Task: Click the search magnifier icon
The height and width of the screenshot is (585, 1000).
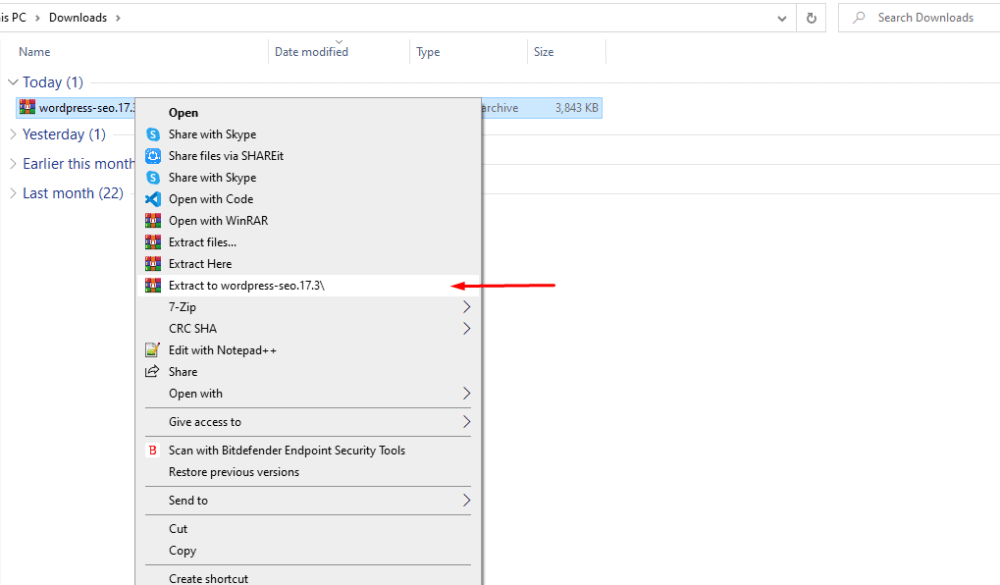Action: coord(859,17)
